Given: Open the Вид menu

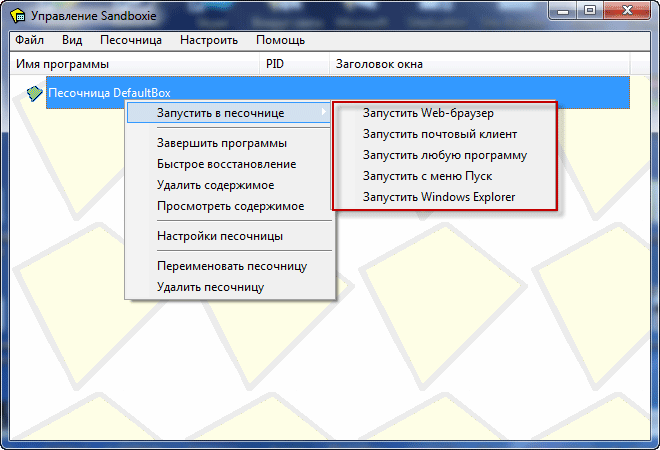Looking at the screenshot, I should tap(72, 40).
